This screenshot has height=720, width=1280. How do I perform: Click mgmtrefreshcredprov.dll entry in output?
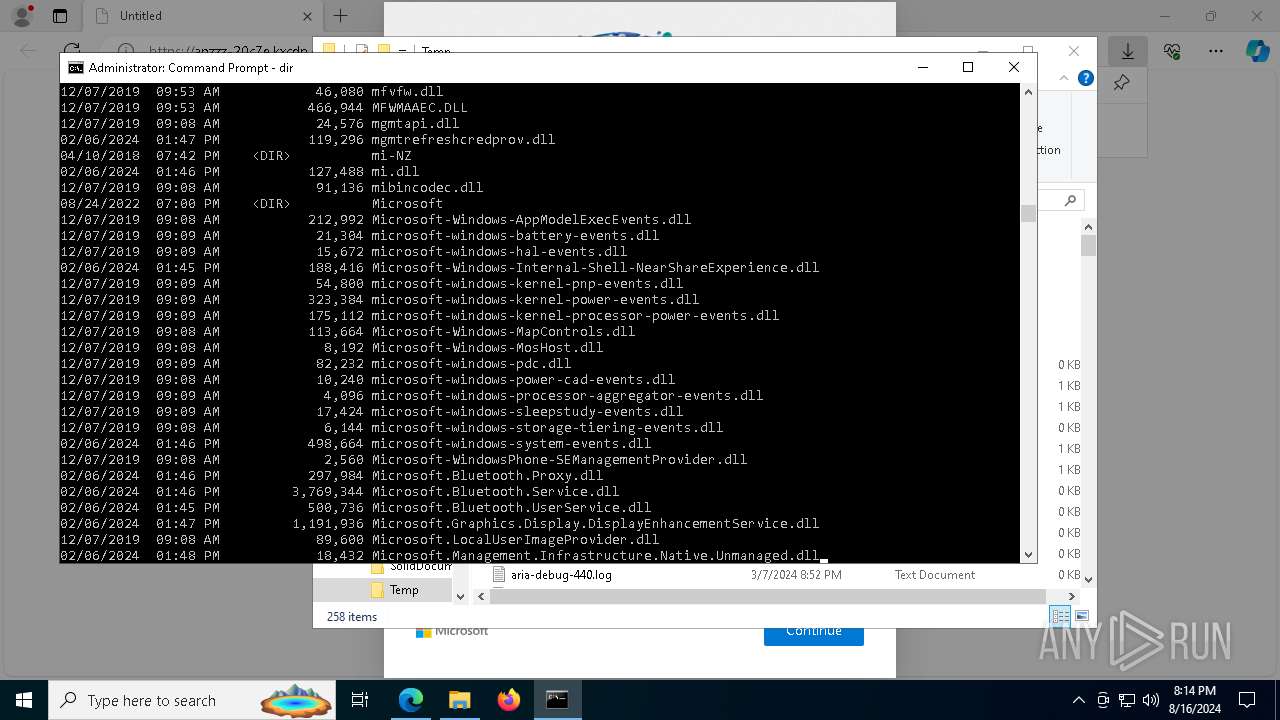463,139
